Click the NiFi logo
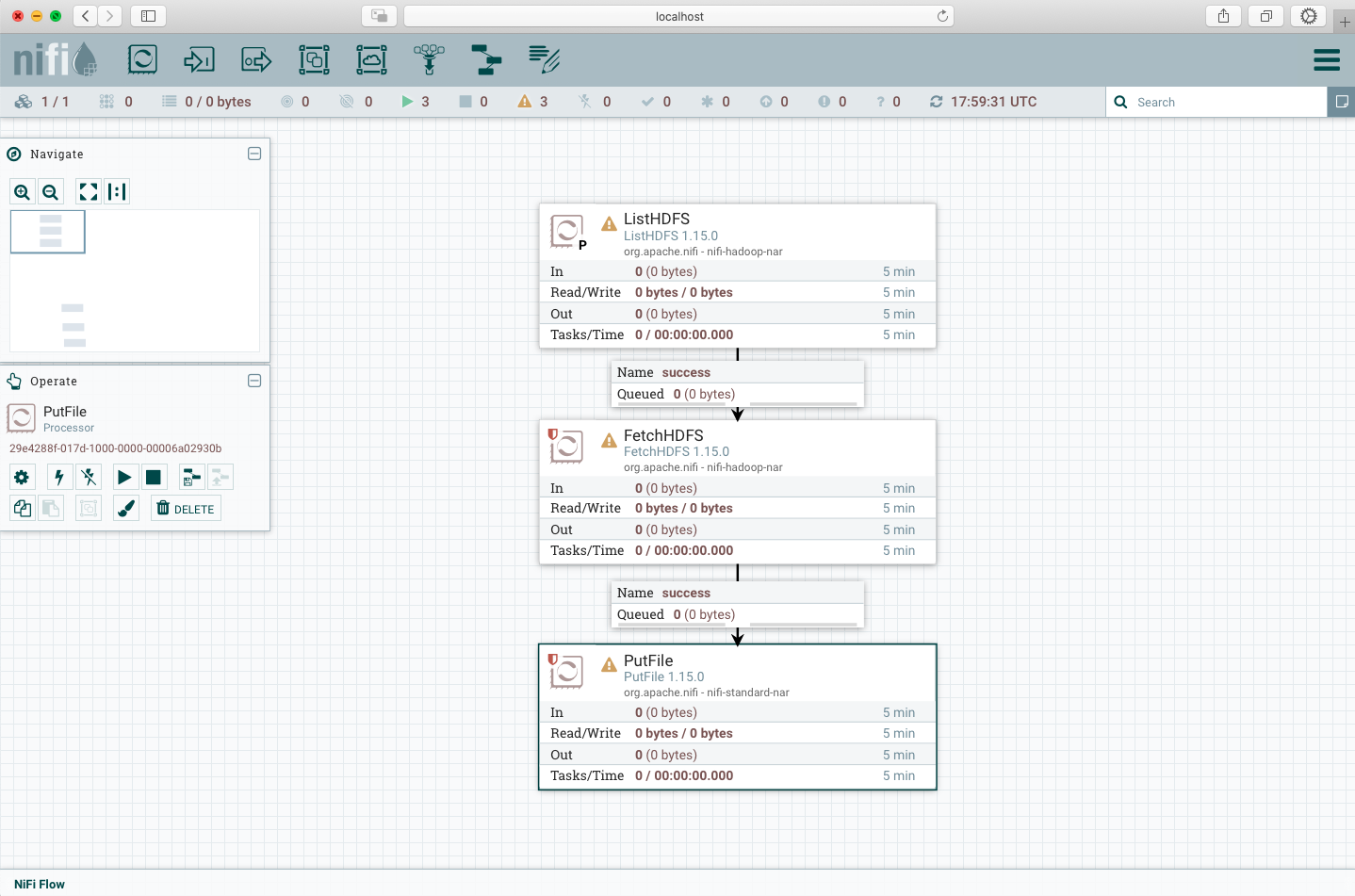Screen dimensions: 1355x896 click(x=55, y=59)
